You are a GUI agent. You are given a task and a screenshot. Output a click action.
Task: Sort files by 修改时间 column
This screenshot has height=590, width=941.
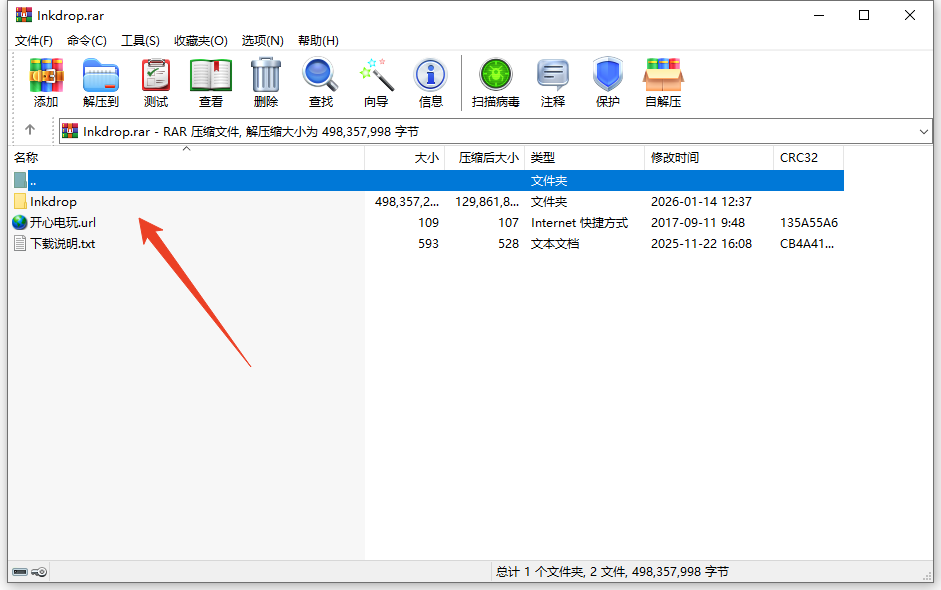coord(675,158)
